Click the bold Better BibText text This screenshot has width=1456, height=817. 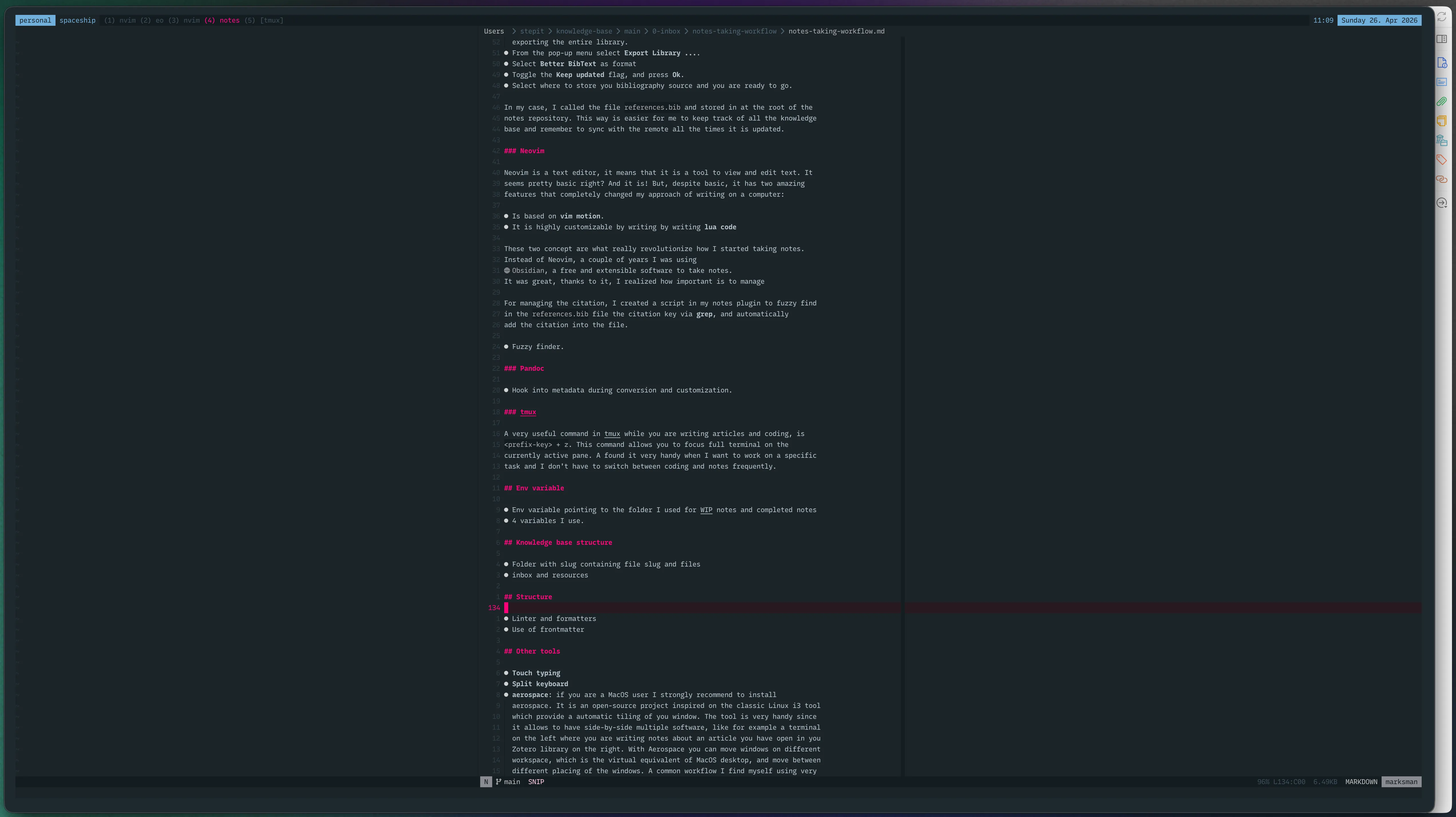[x=568, y=64]
